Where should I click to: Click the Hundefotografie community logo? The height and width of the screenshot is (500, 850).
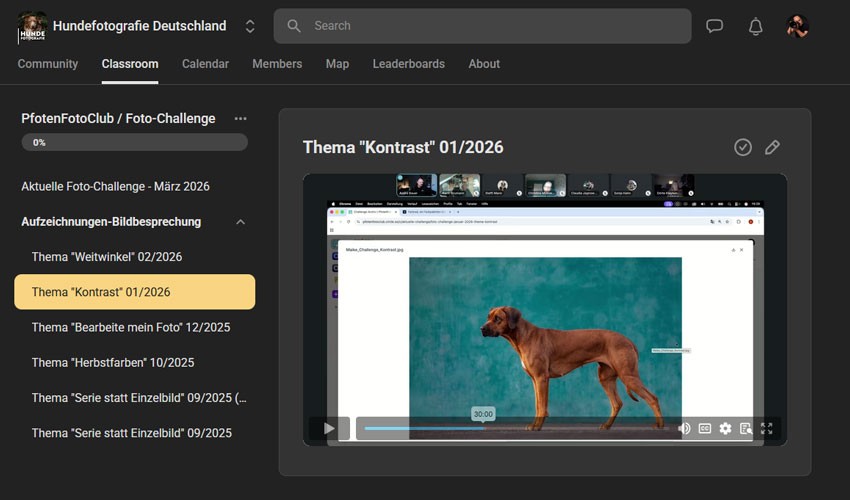point(32,26)
